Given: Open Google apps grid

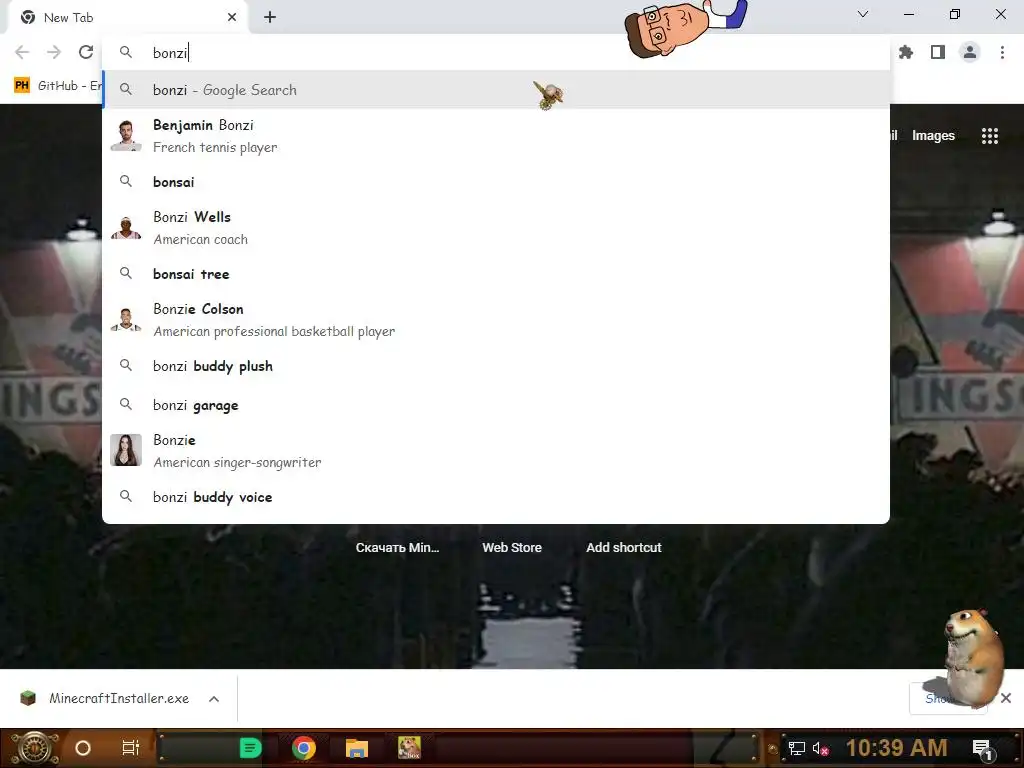Looking at the screenshot, I should coord(989,136).
